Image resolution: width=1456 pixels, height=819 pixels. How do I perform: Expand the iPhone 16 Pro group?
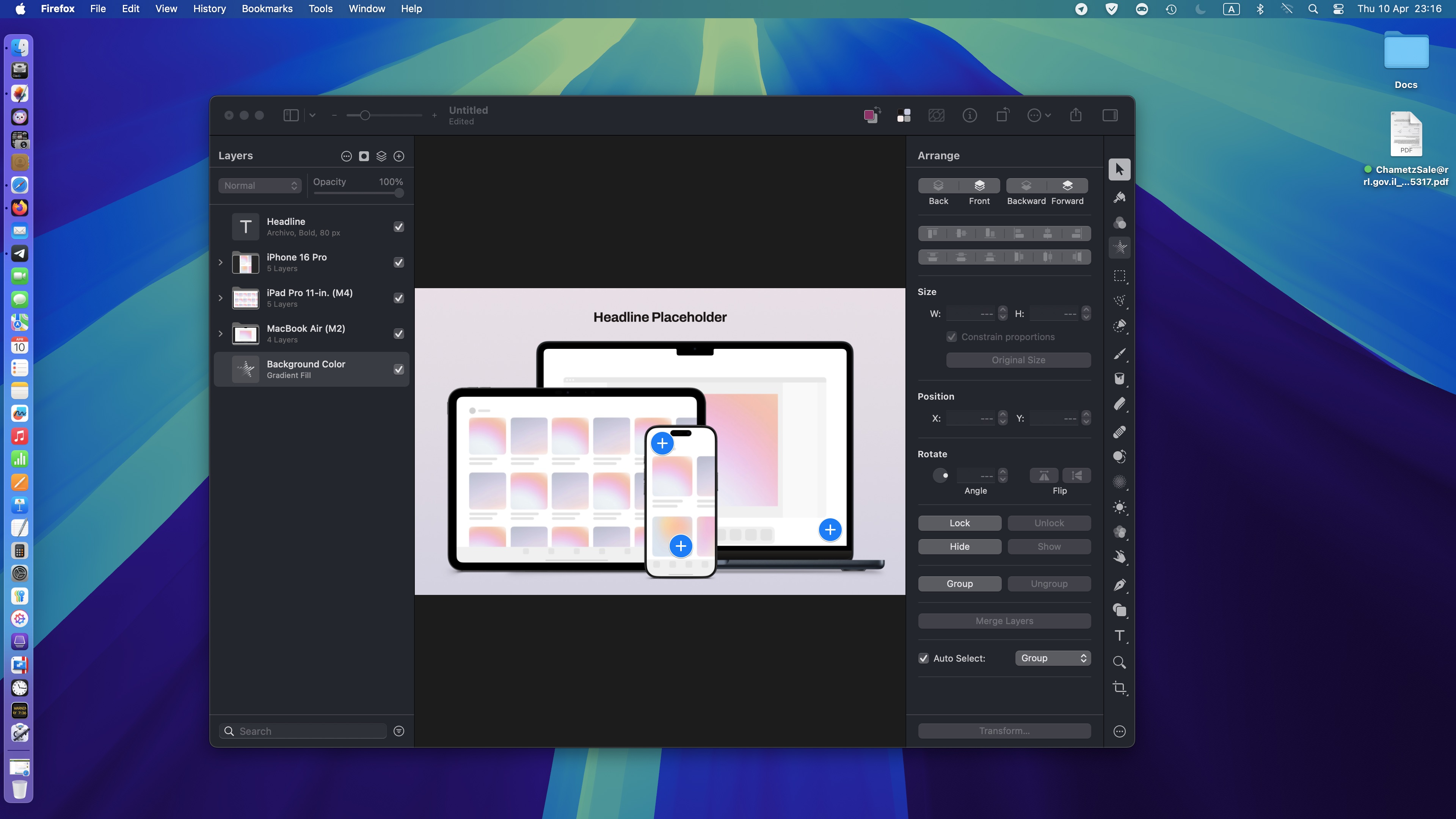[220, 262]
